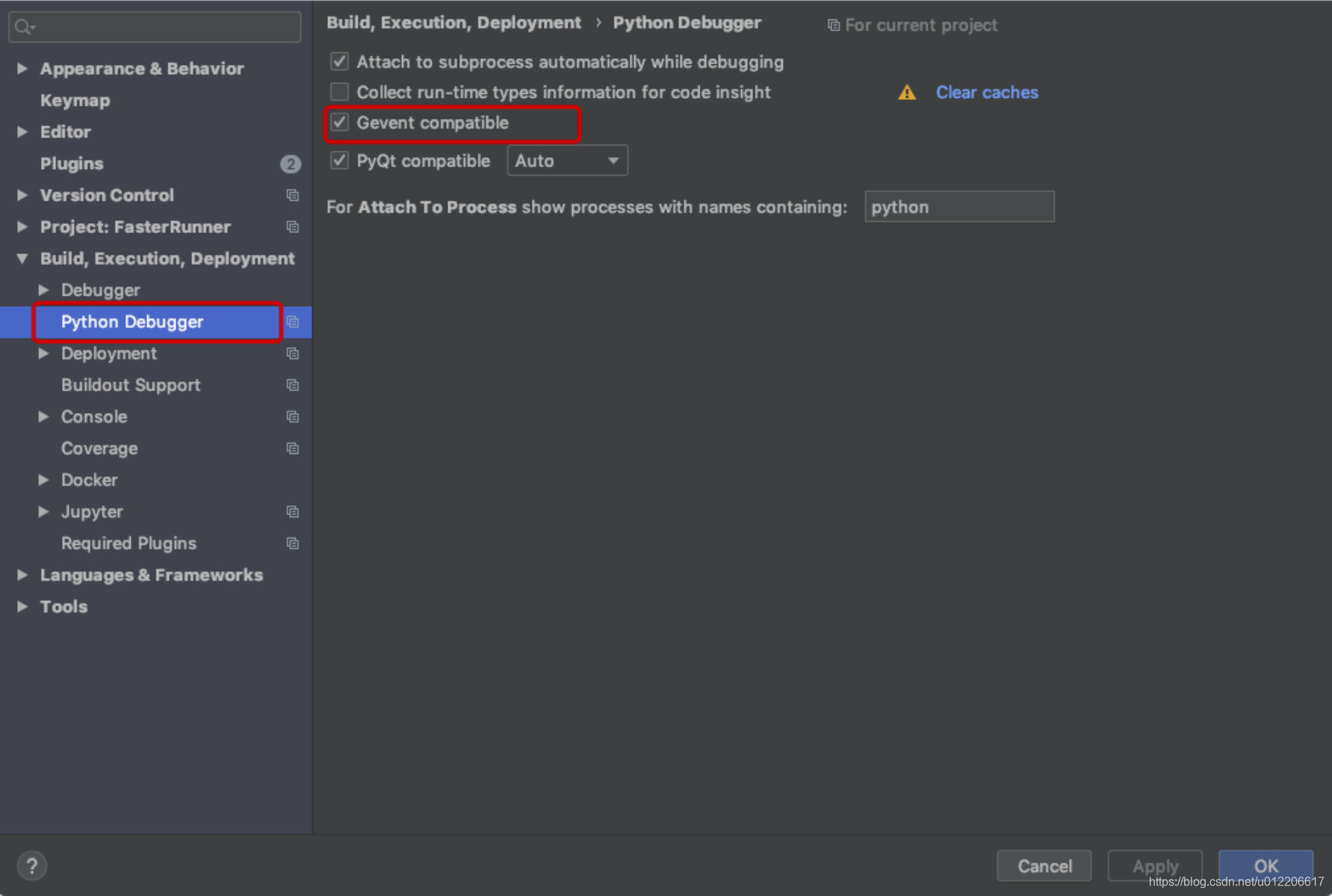Click the plugins count badge showing 2
The image size is (1332, 896).
click(x=291, y=164)
